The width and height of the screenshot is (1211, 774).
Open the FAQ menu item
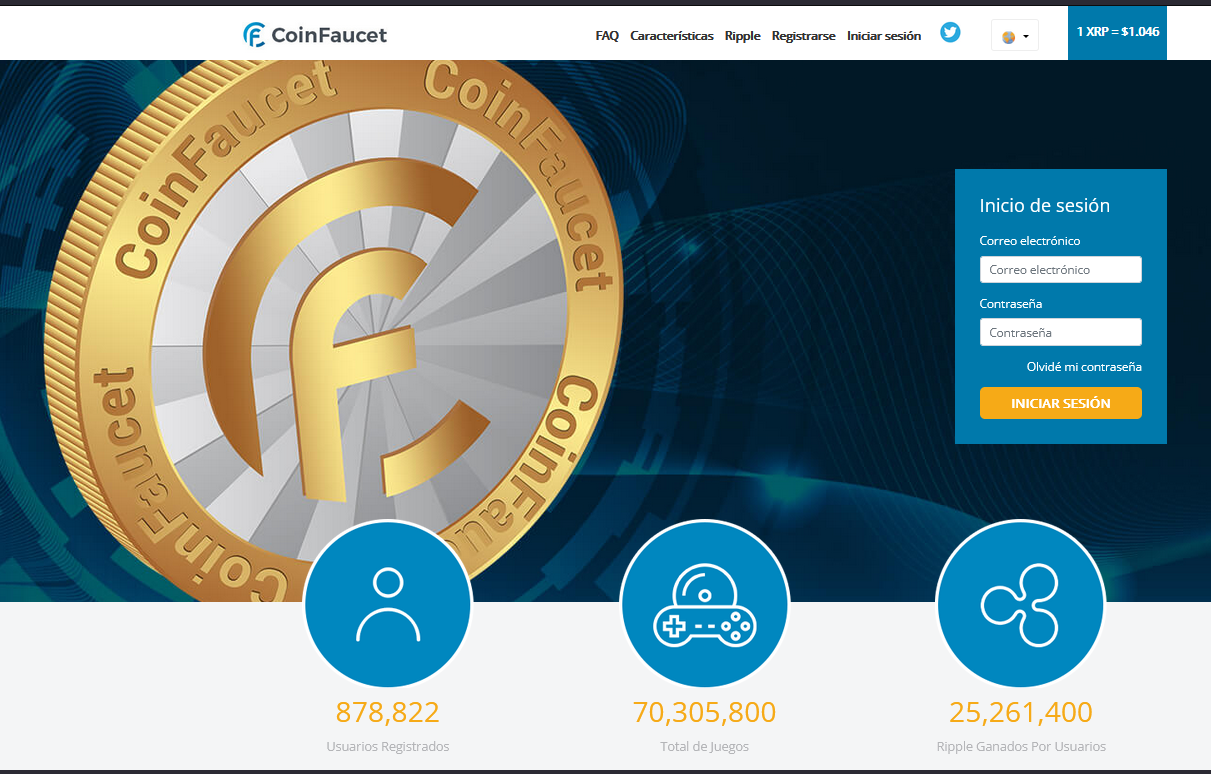click(x=607, y=35)
